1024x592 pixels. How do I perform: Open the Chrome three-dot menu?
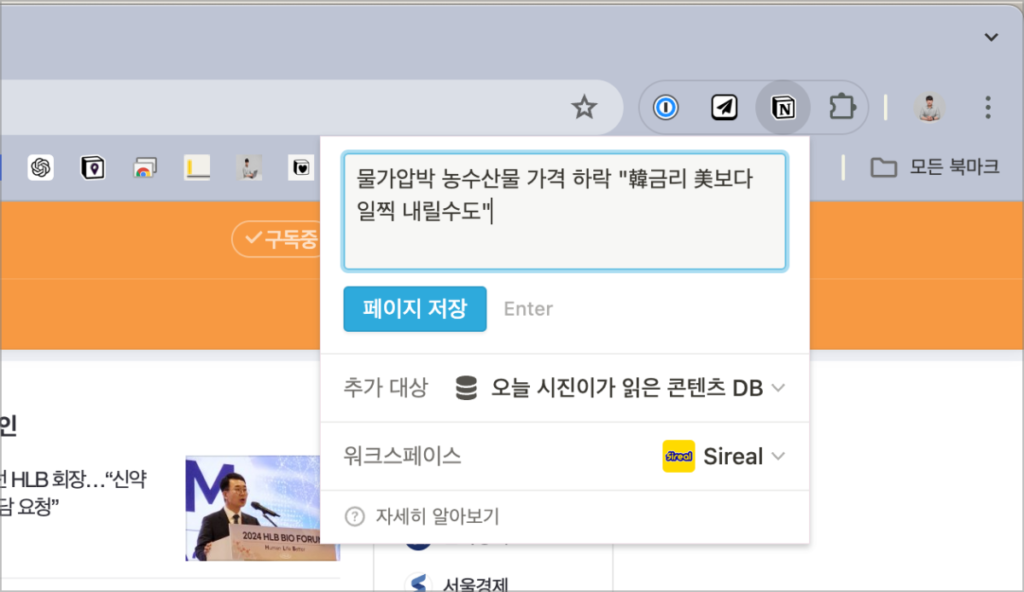988,107
